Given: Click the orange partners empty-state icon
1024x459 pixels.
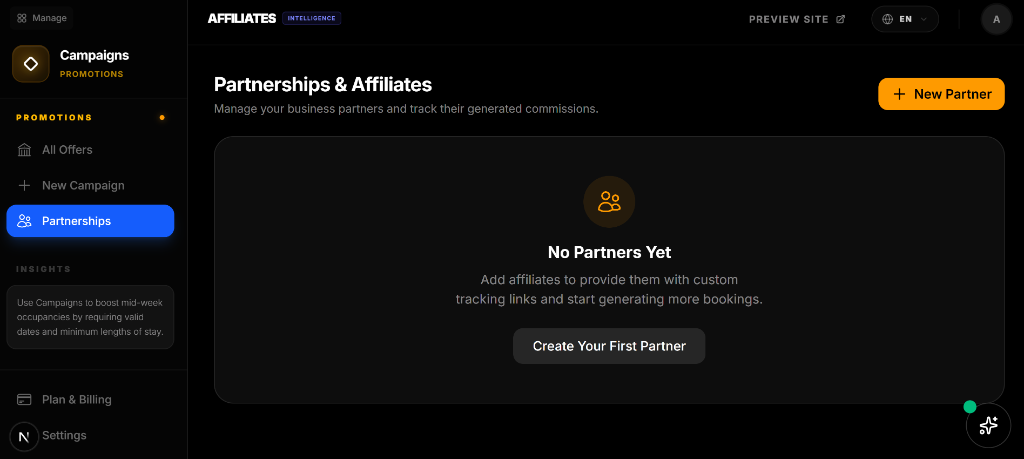Looking at the screenshot, I should [x=609, y=202].
